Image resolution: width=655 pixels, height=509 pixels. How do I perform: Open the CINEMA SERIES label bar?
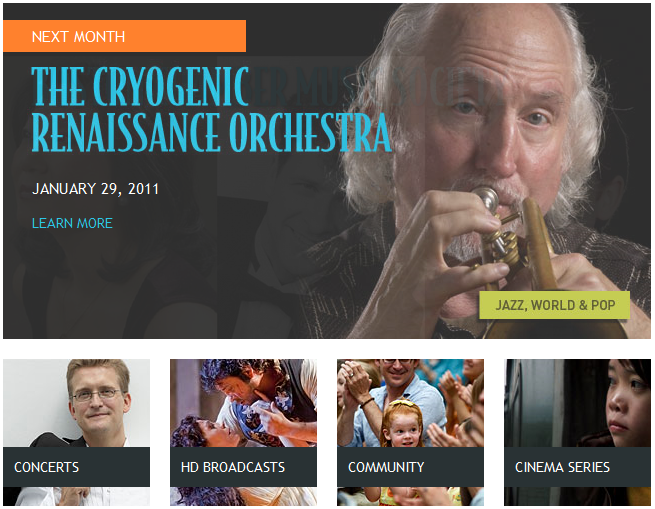pos(578,467)
